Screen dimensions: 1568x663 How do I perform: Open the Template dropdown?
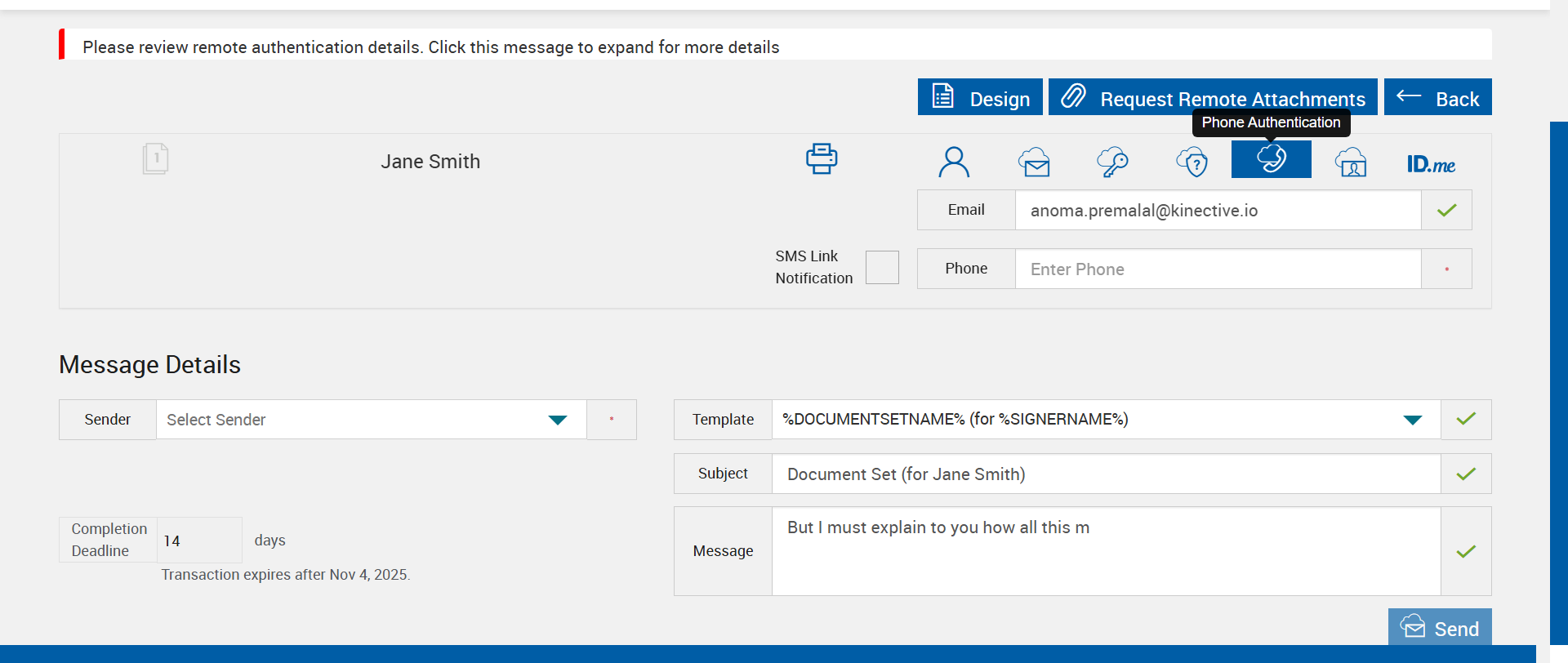pyautogui.click(x=1106, y=420)
